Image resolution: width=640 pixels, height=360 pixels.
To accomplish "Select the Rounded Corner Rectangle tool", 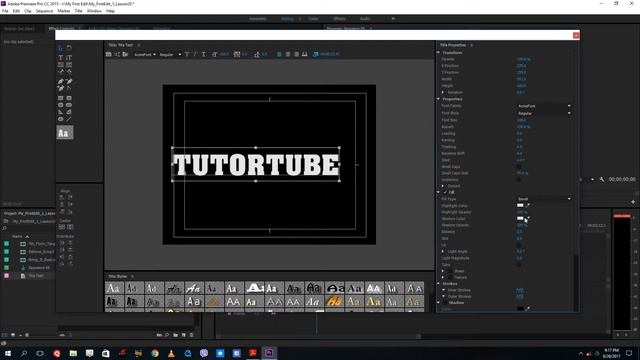I will pyautogui.click(x=69, y=98).
